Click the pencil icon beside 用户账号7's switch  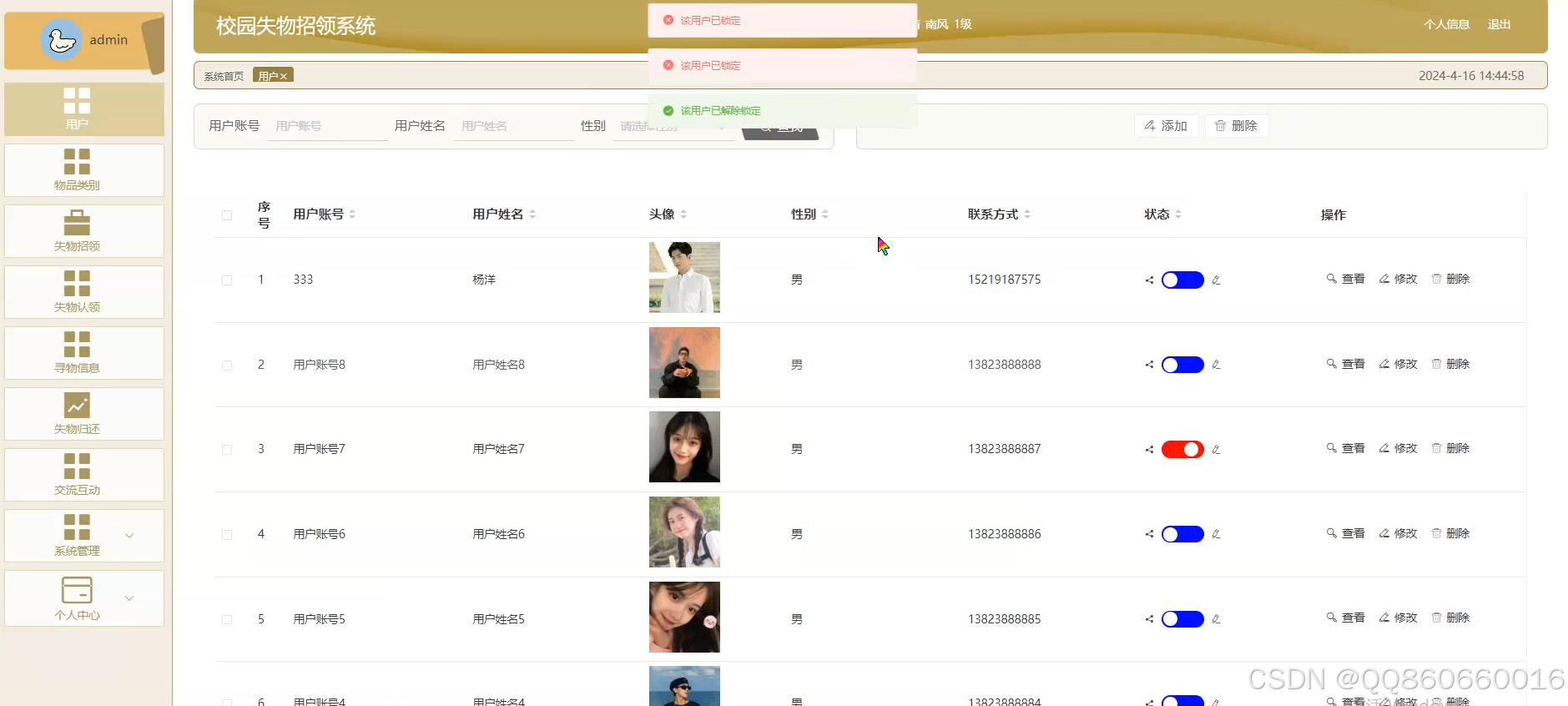click(1216, 450)
